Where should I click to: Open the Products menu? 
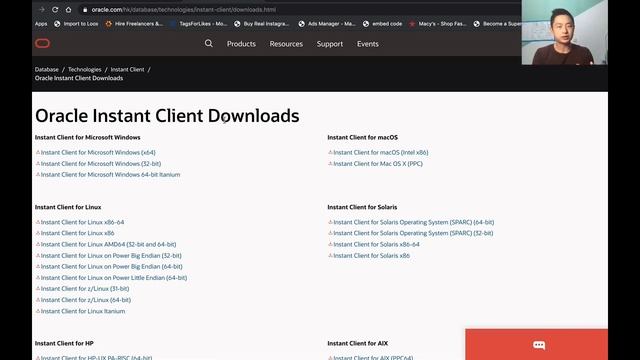coord(241,44)
